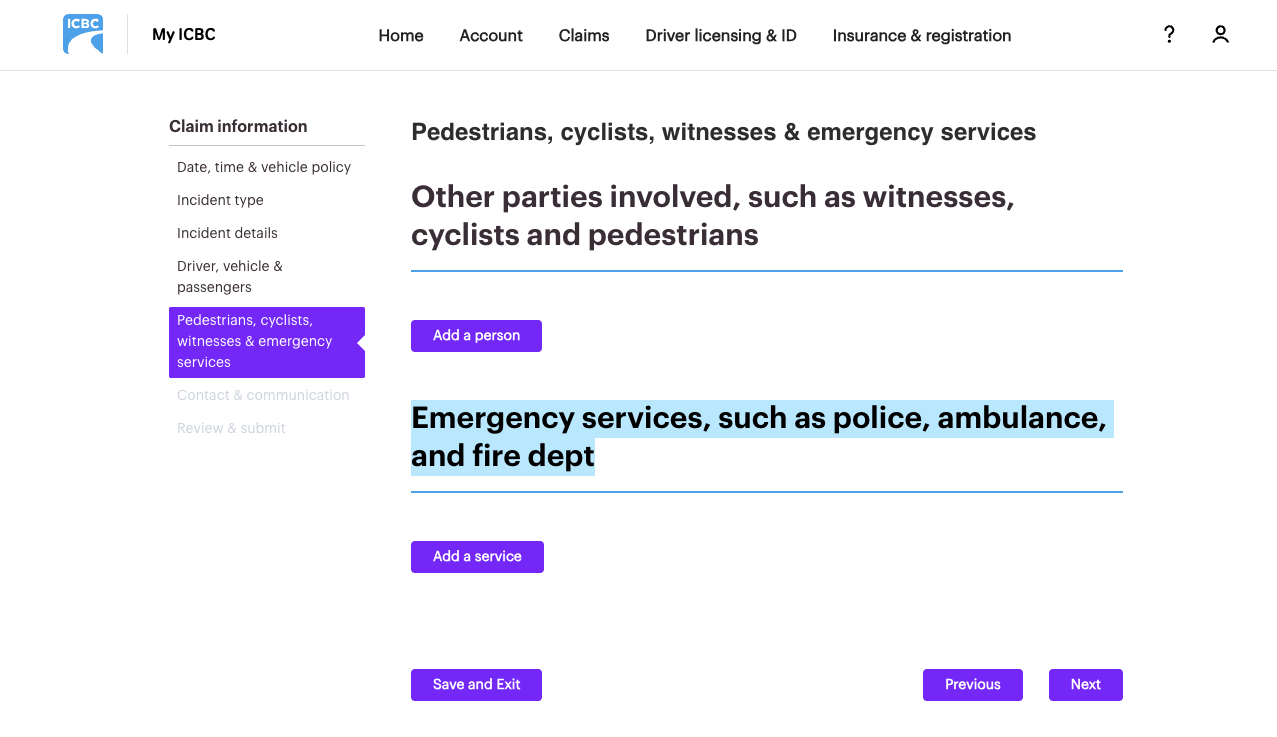Click the Save and Exit button
The width and height of the screenshot is (1277, 737).
pyautogui.click(x=476, y=685)
